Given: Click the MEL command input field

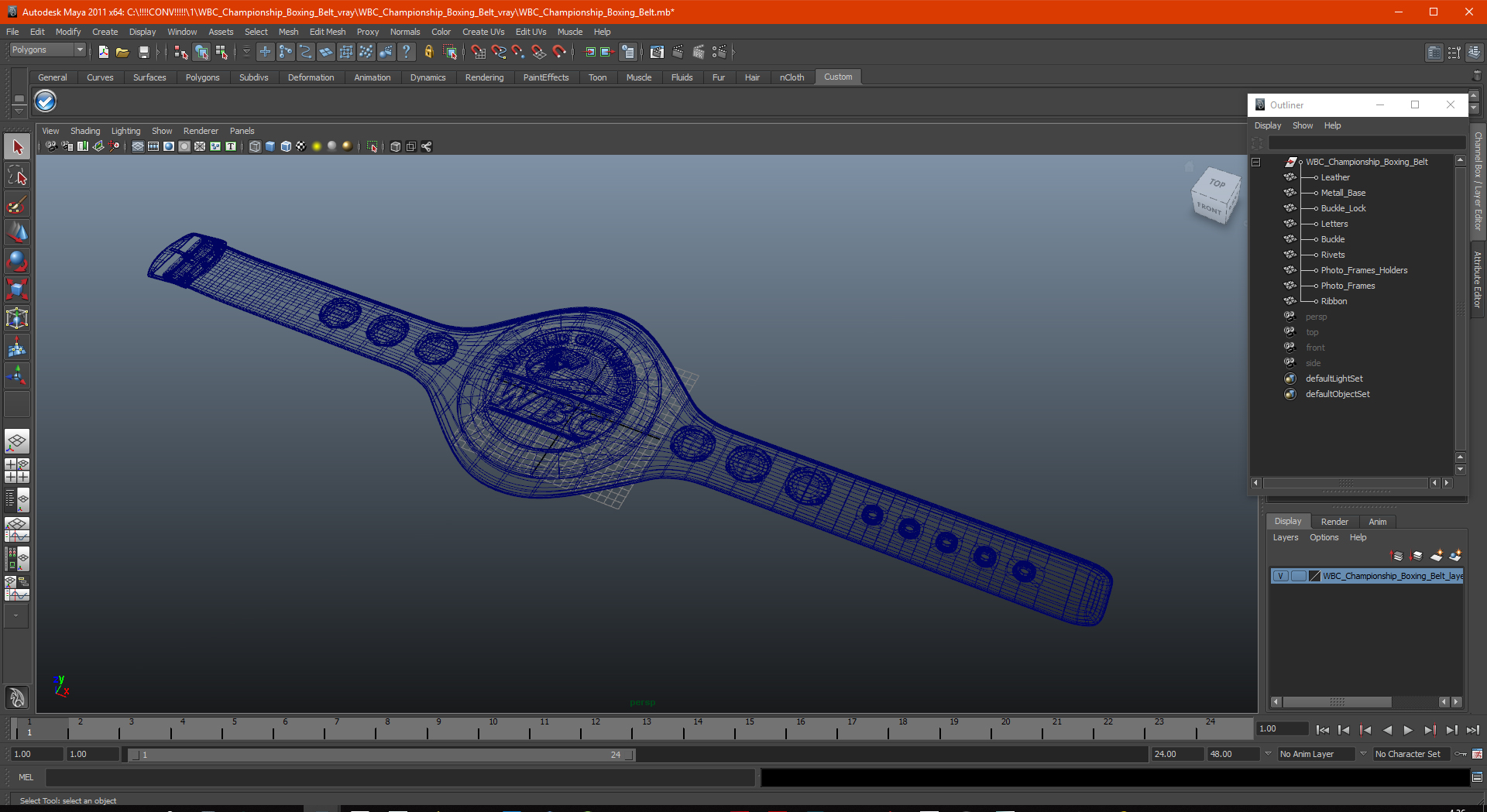Looking at the screenshot, I should coord(400,777).
